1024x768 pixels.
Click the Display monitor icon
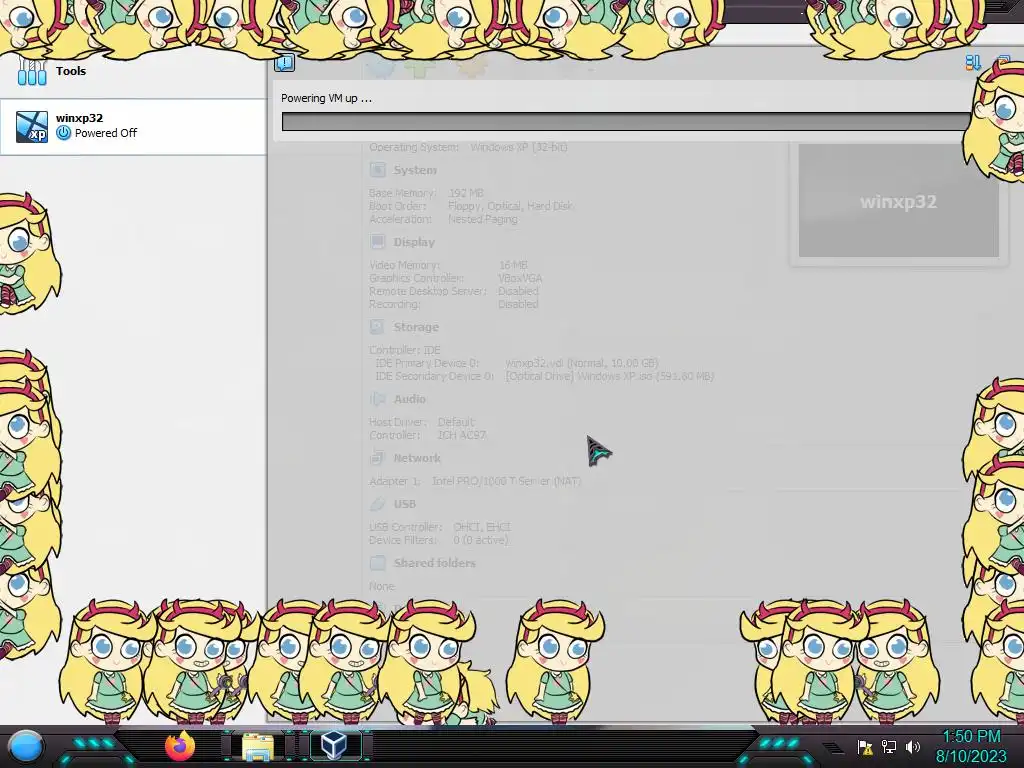tap(377, 242)
